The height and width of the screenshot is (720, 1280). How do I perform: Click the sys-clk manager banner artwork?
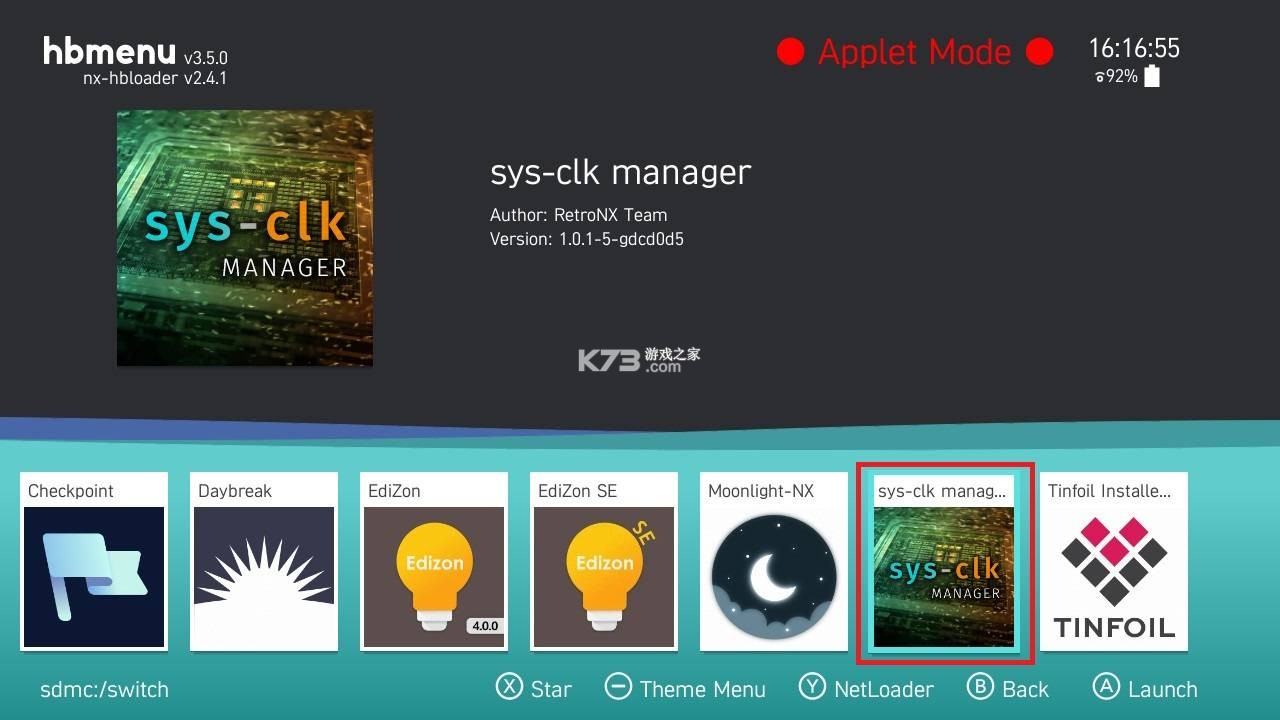[244, 237]
